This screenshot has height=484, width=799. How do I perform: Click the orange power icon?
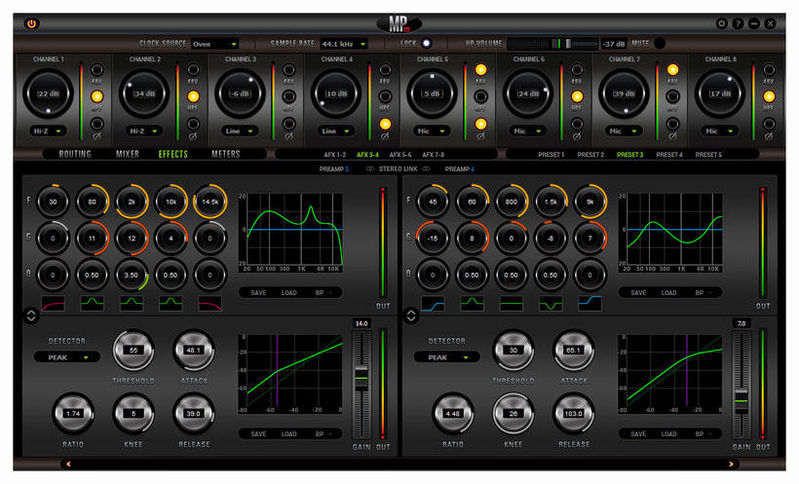click(x=32, y=23)
